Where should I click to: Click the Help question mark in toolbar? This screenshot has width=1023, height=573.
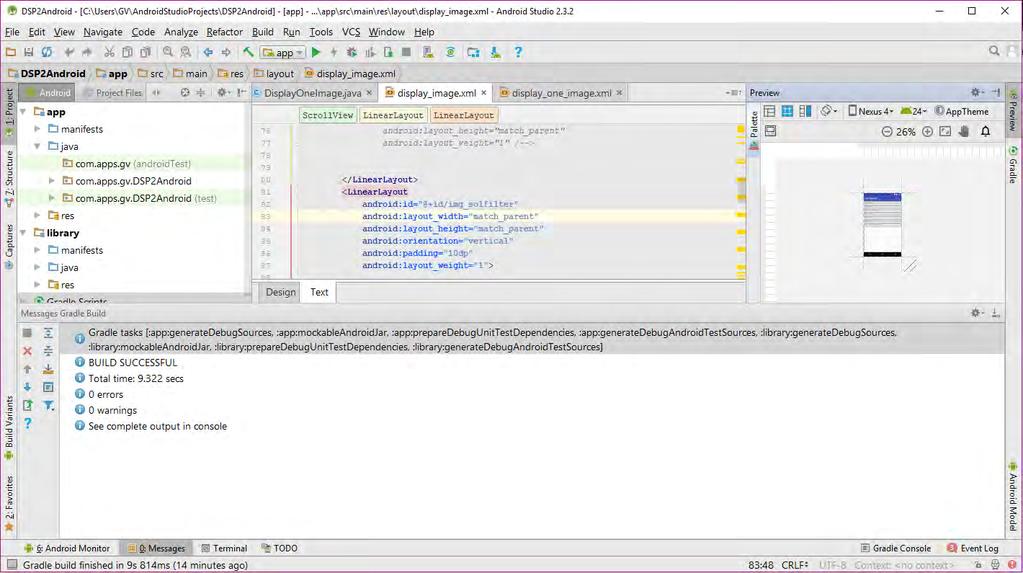(518, 52)
